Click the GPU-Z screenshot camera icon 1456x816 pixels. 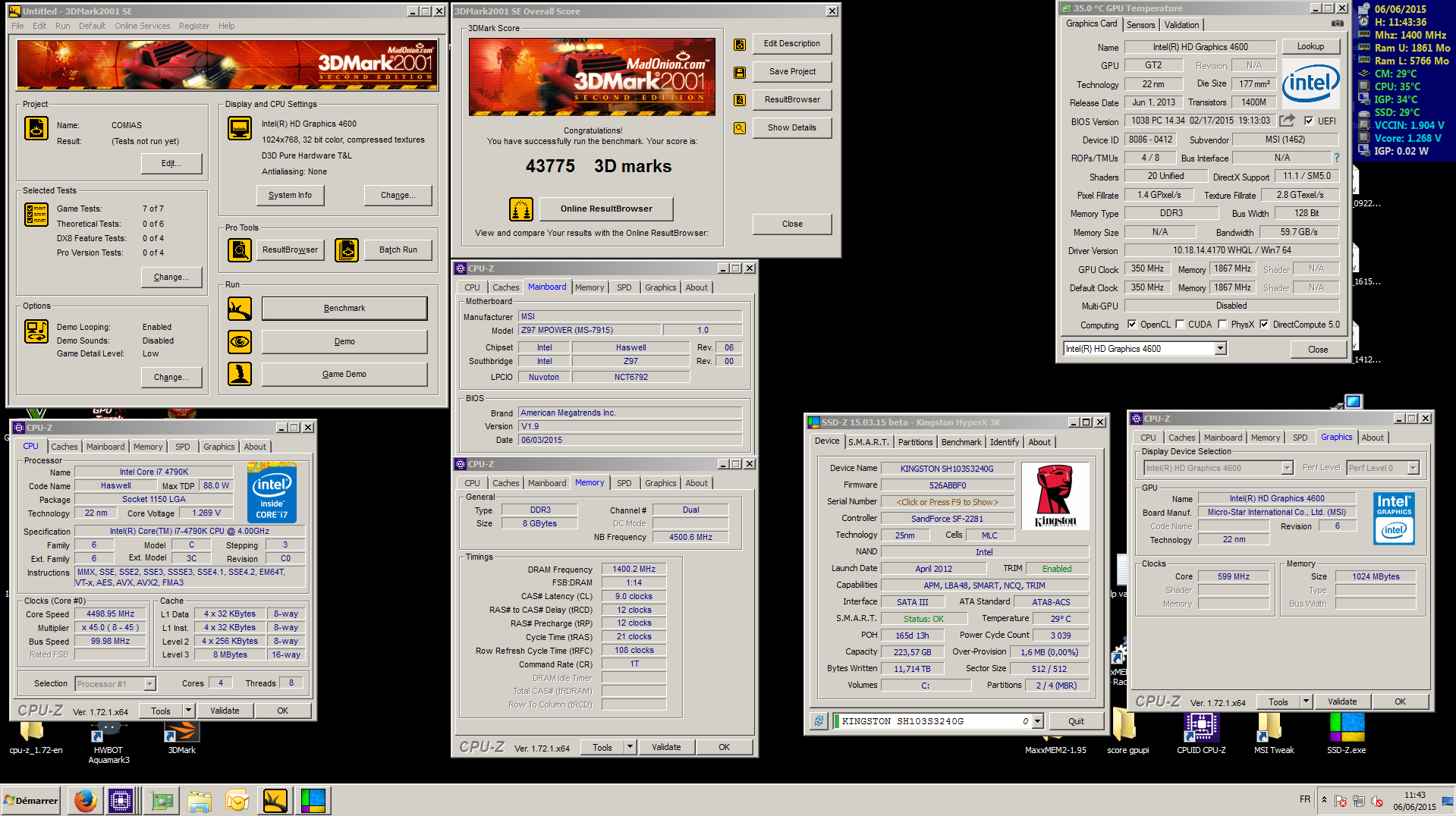click(1338, 24)
